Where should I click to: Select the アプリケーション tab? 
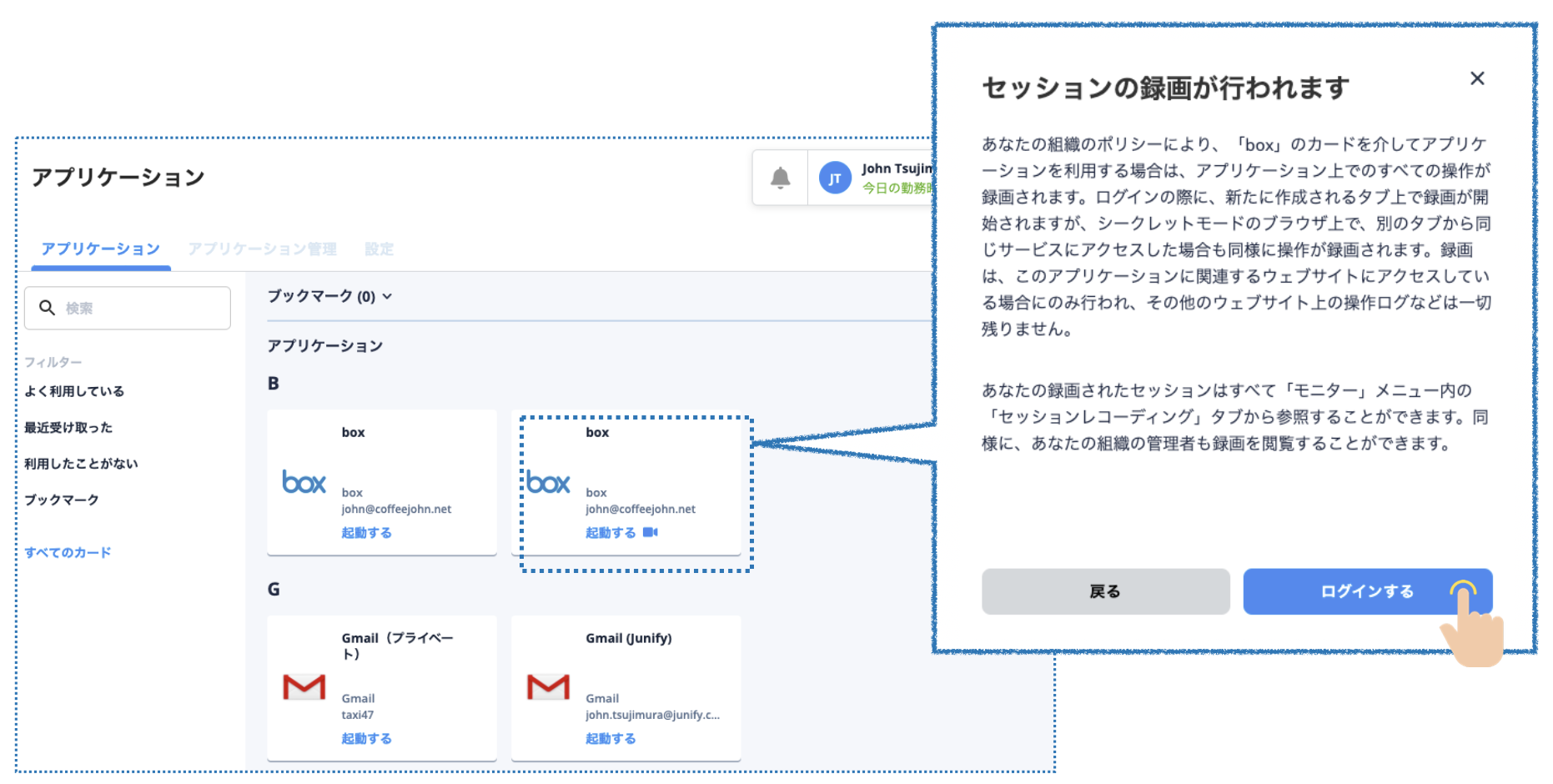pos(101,249)
